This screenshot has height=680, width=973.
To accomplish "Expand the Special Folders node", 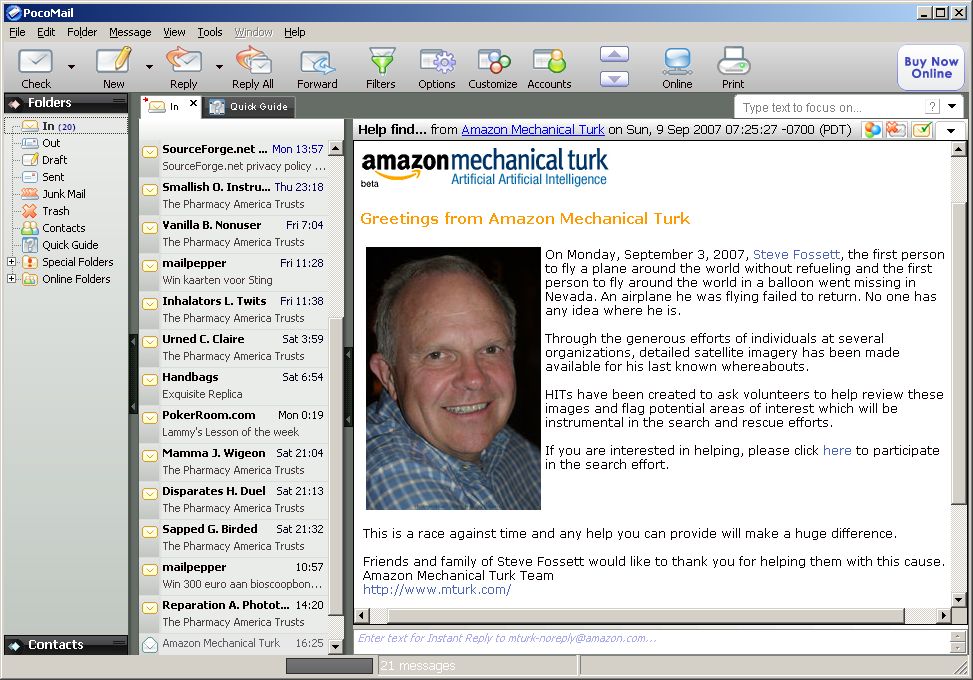I will click(11, 262).
